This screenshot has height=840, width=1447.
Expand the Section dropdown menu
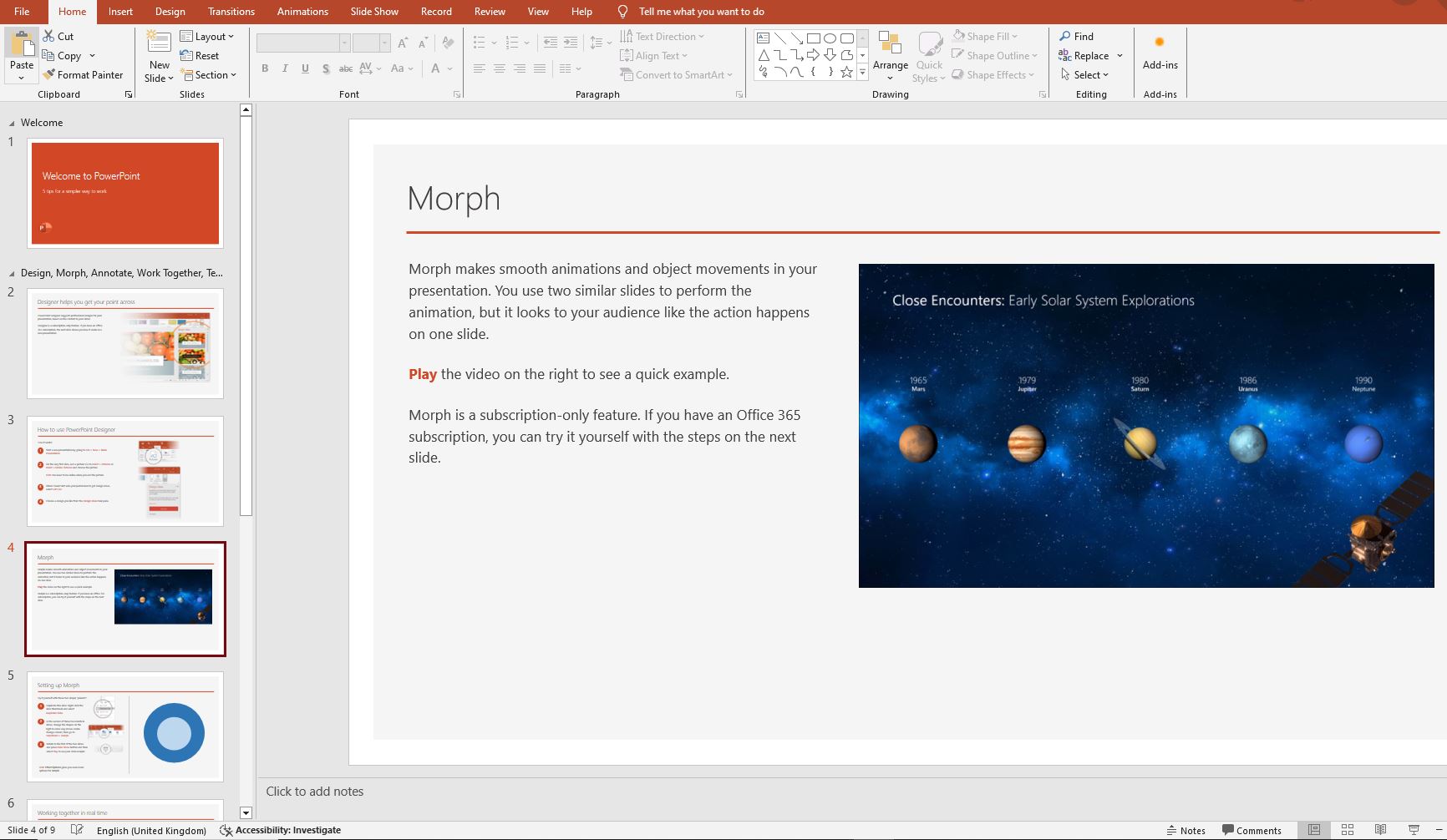click(x=210, y=75)
